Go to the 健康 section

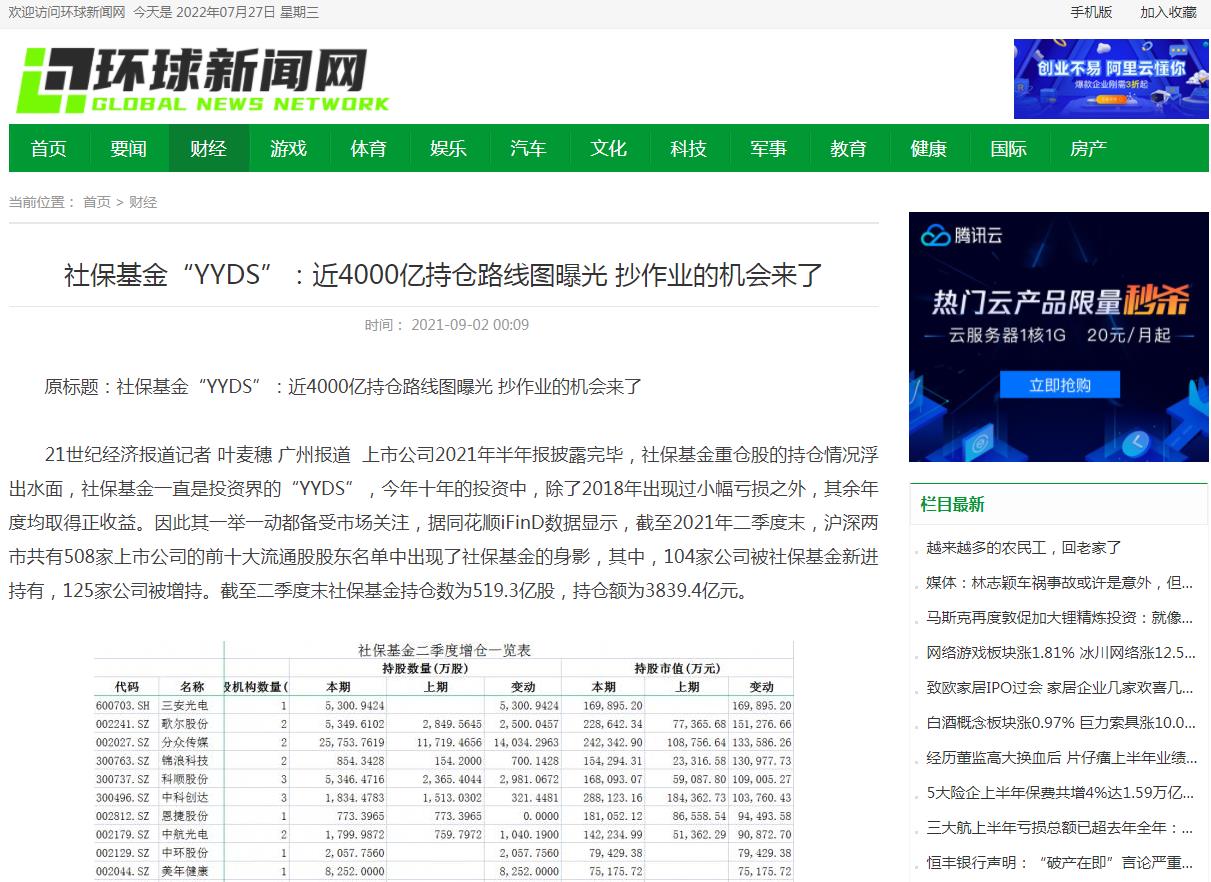[x=929, y=148]
